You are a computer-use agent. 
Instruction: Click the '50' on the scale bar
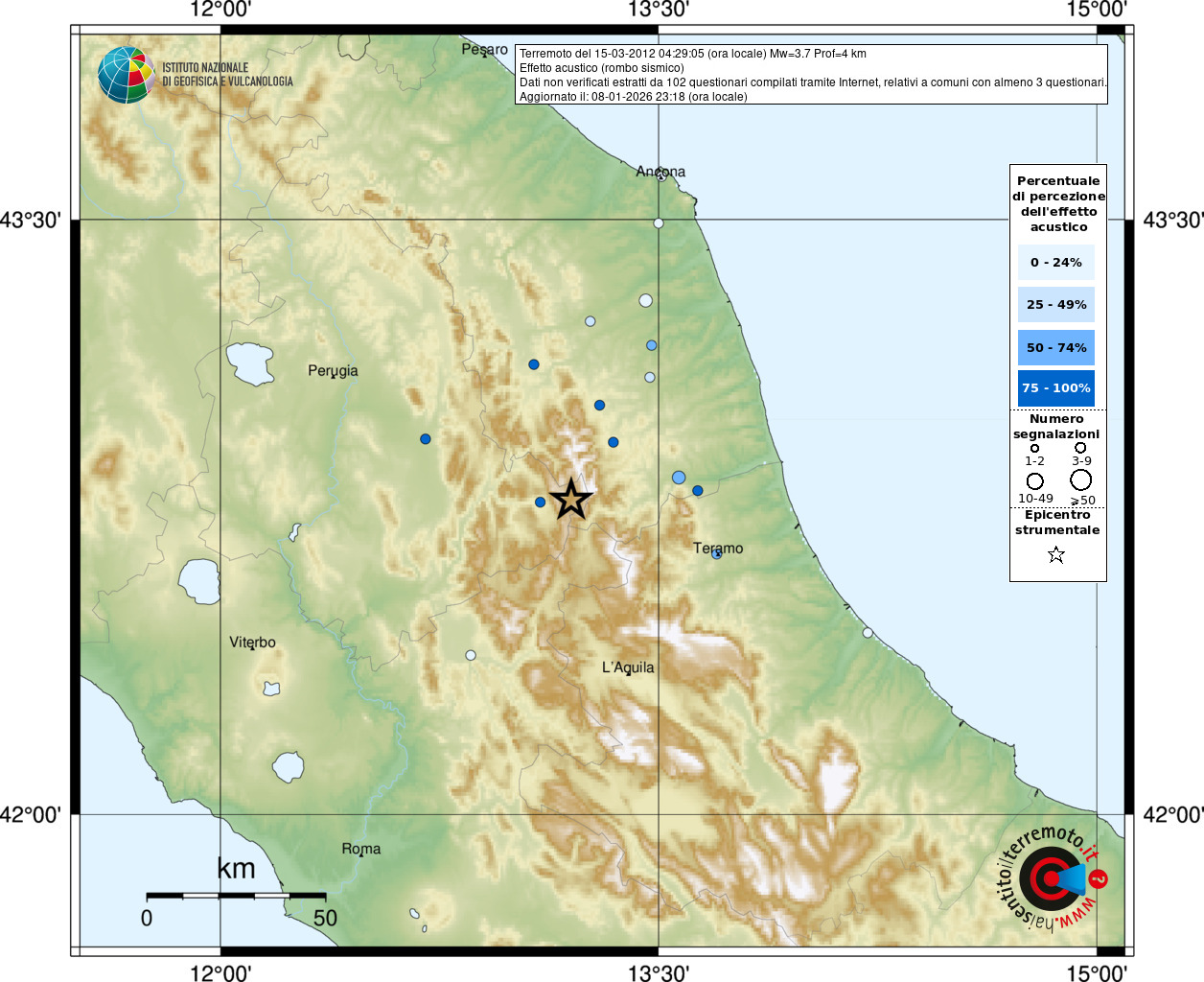[325, 918]
